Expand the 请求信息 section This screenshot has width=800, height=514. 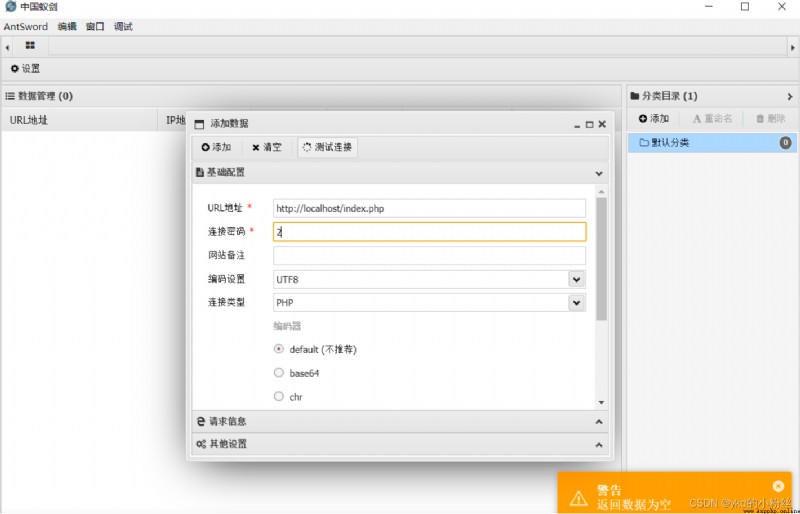tap(598, 422)
